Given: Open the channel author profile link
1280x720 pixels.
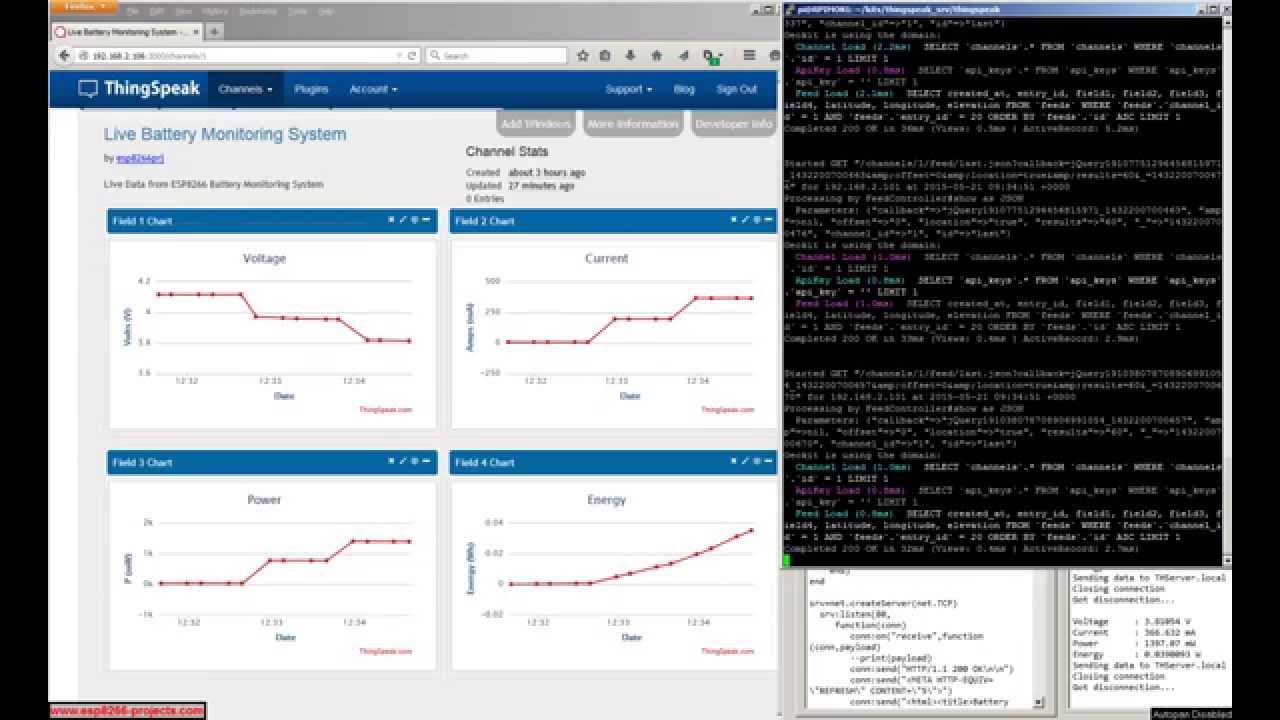Looking at the screenshot, I should pos(140,159).
